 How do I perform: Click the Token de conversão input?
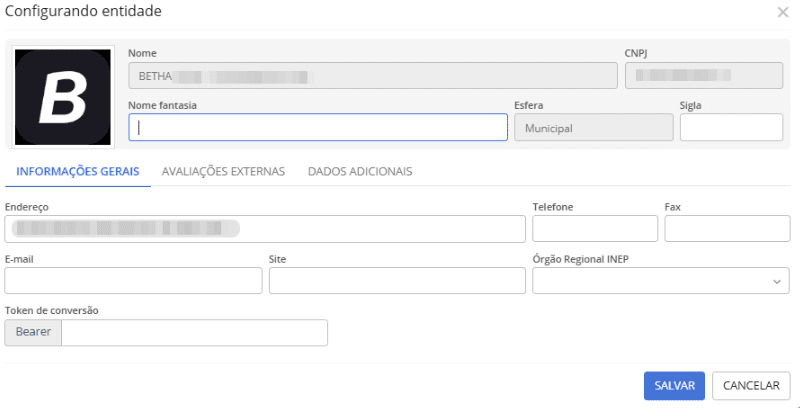[194, 333]
